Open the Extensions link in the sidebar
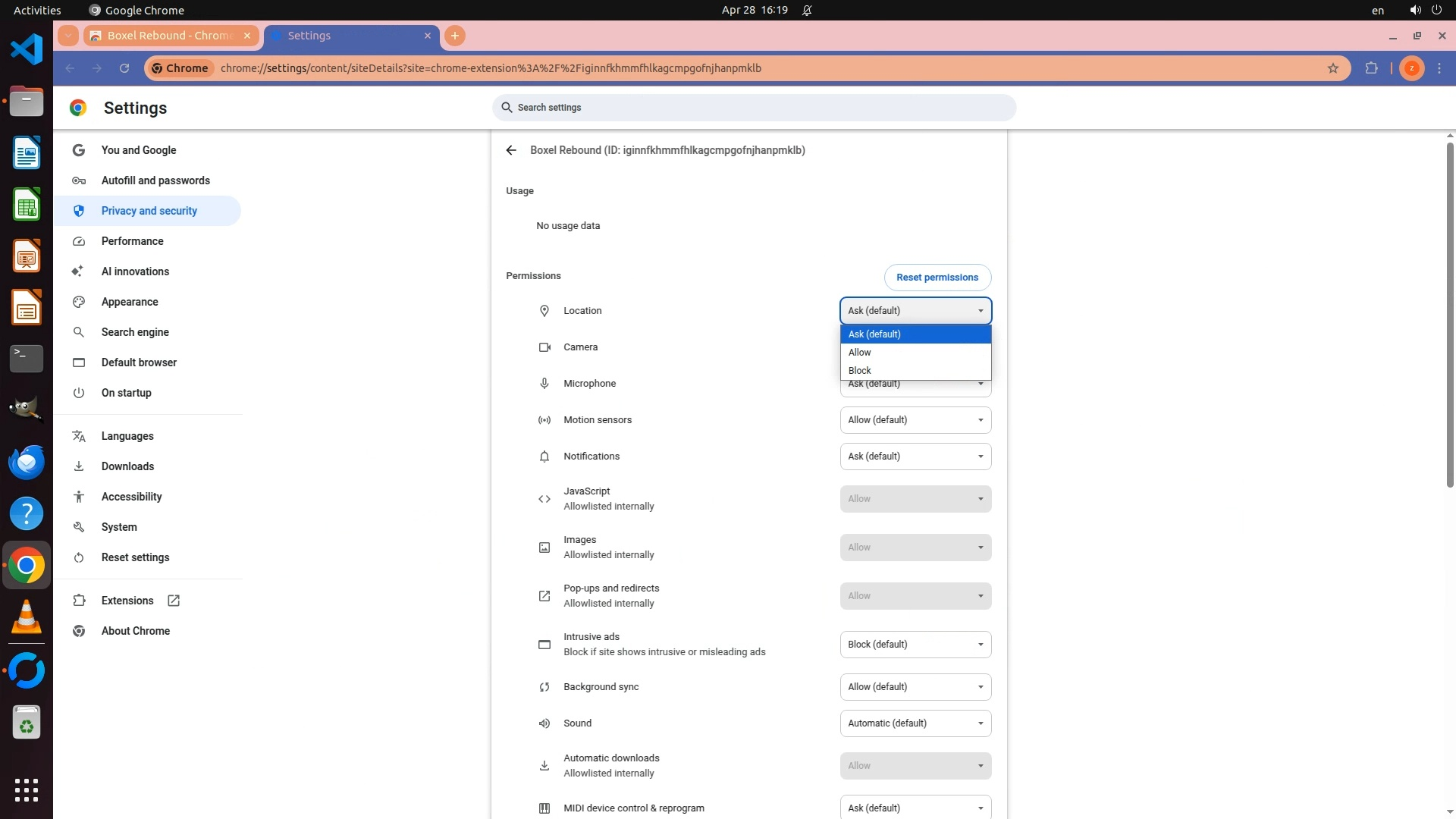The image size is (1456, 819). [x=127, y=601]
